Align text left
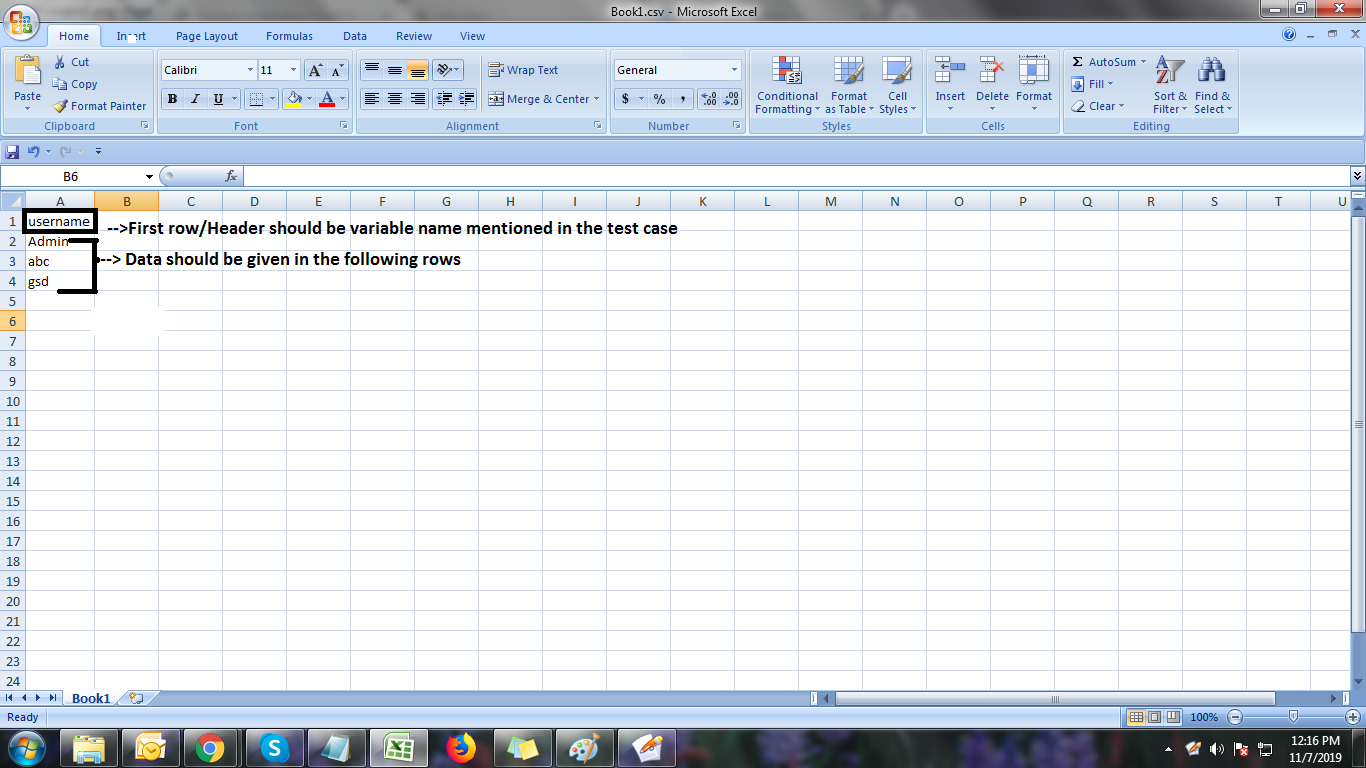1366x768 pixels. (371, 99)
